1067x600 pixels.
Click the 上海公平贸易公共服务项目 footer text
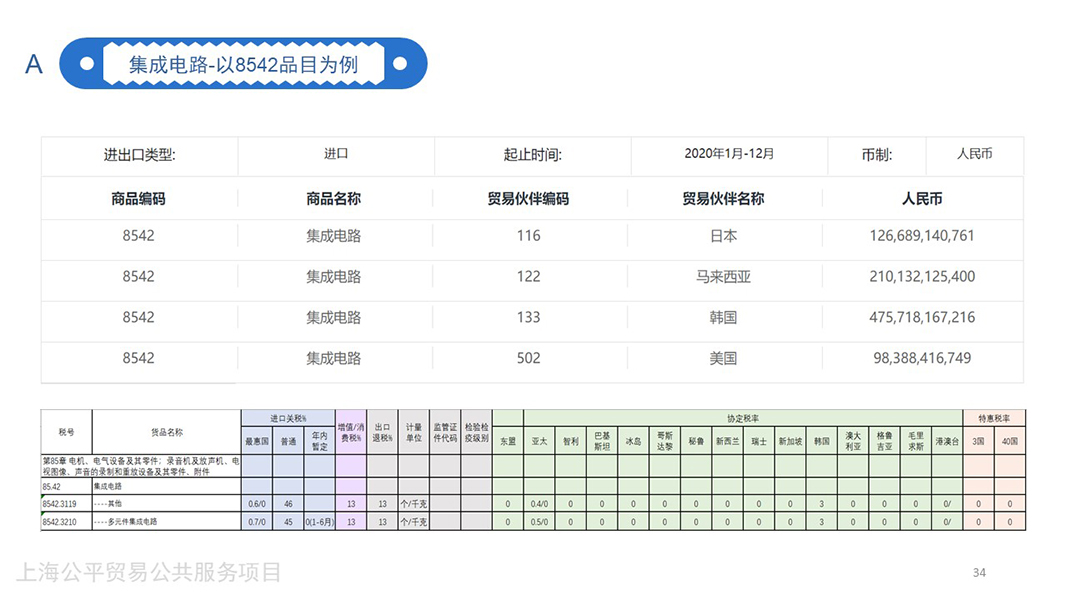click(x=148, y=572)
